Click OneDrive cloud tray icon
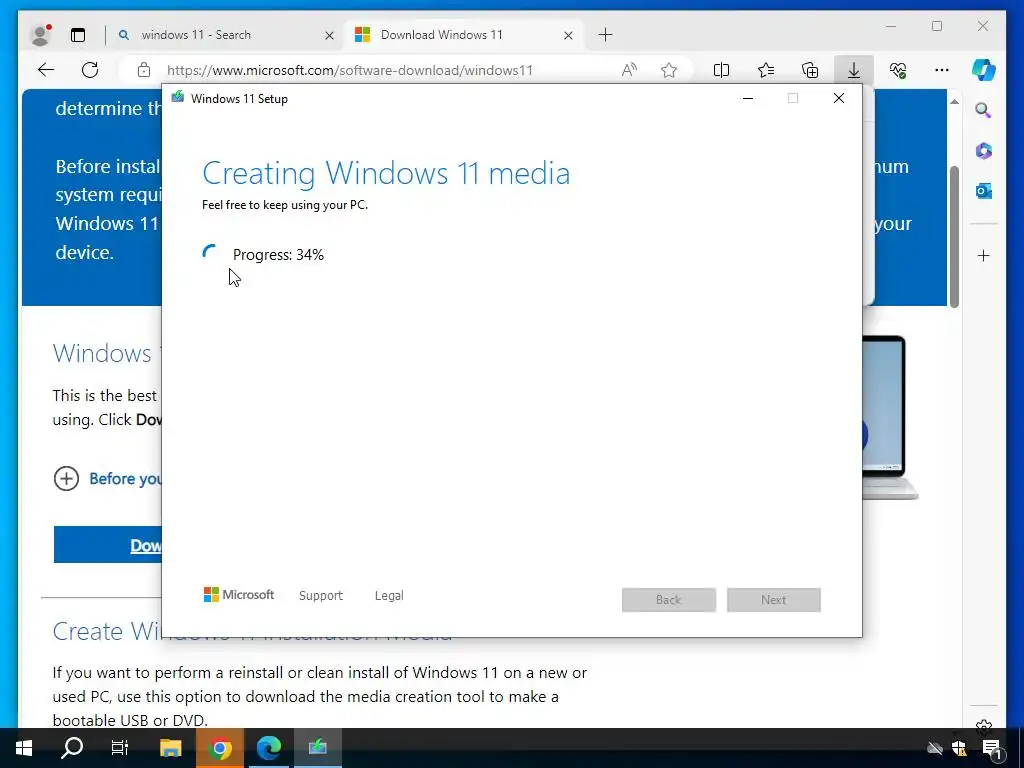Image resolution: width=1024 pixels, height=768 pixels. pos(935,748)
